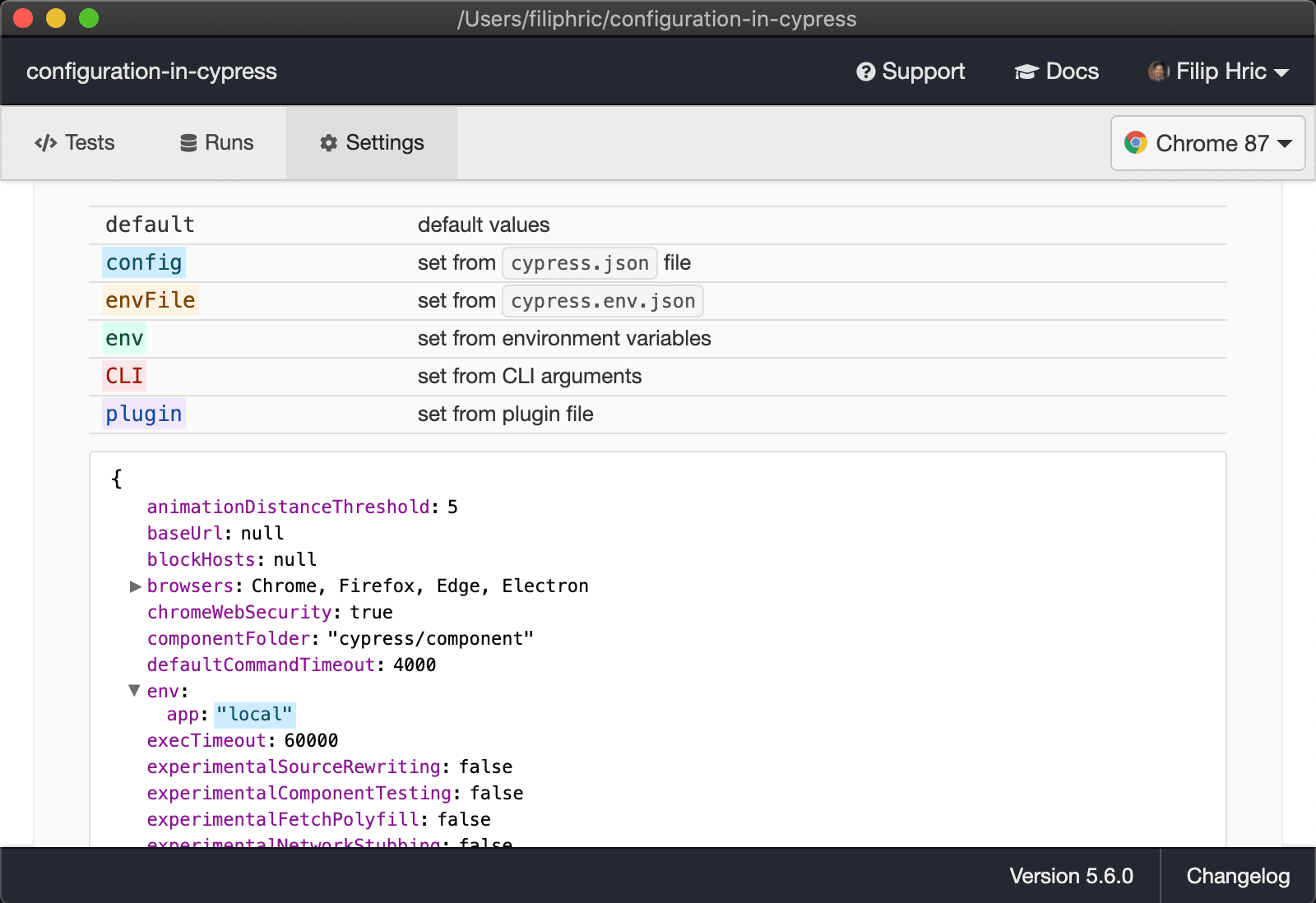Screen dimensions: 1316x903
Task: Collapse the env section triangle
Action: click(135, 691)
